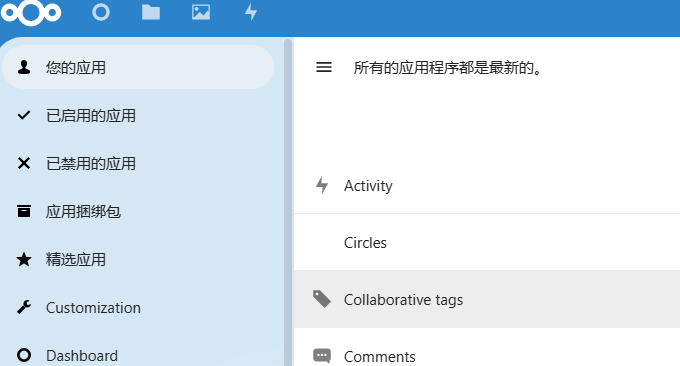Viewport: 680px width, 366px height.
Task: Select the Collaborative tags app row
Action: point(487,299)
